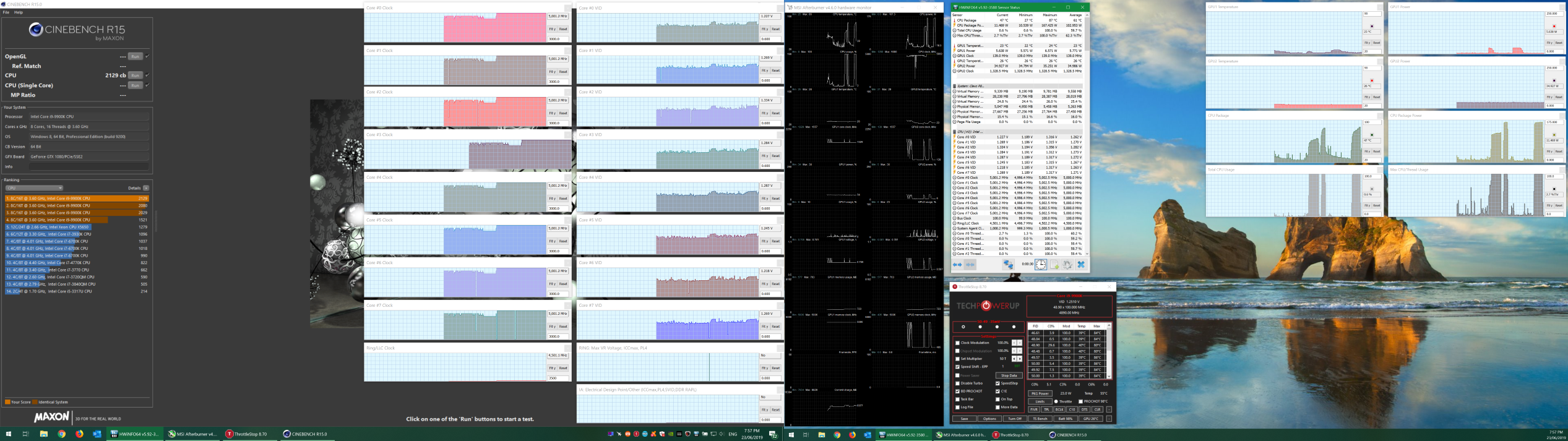This screenshot has height=441, width=1568.
Task: Click the HWiNFO reset clock icon
Action: coord(1041,265)
